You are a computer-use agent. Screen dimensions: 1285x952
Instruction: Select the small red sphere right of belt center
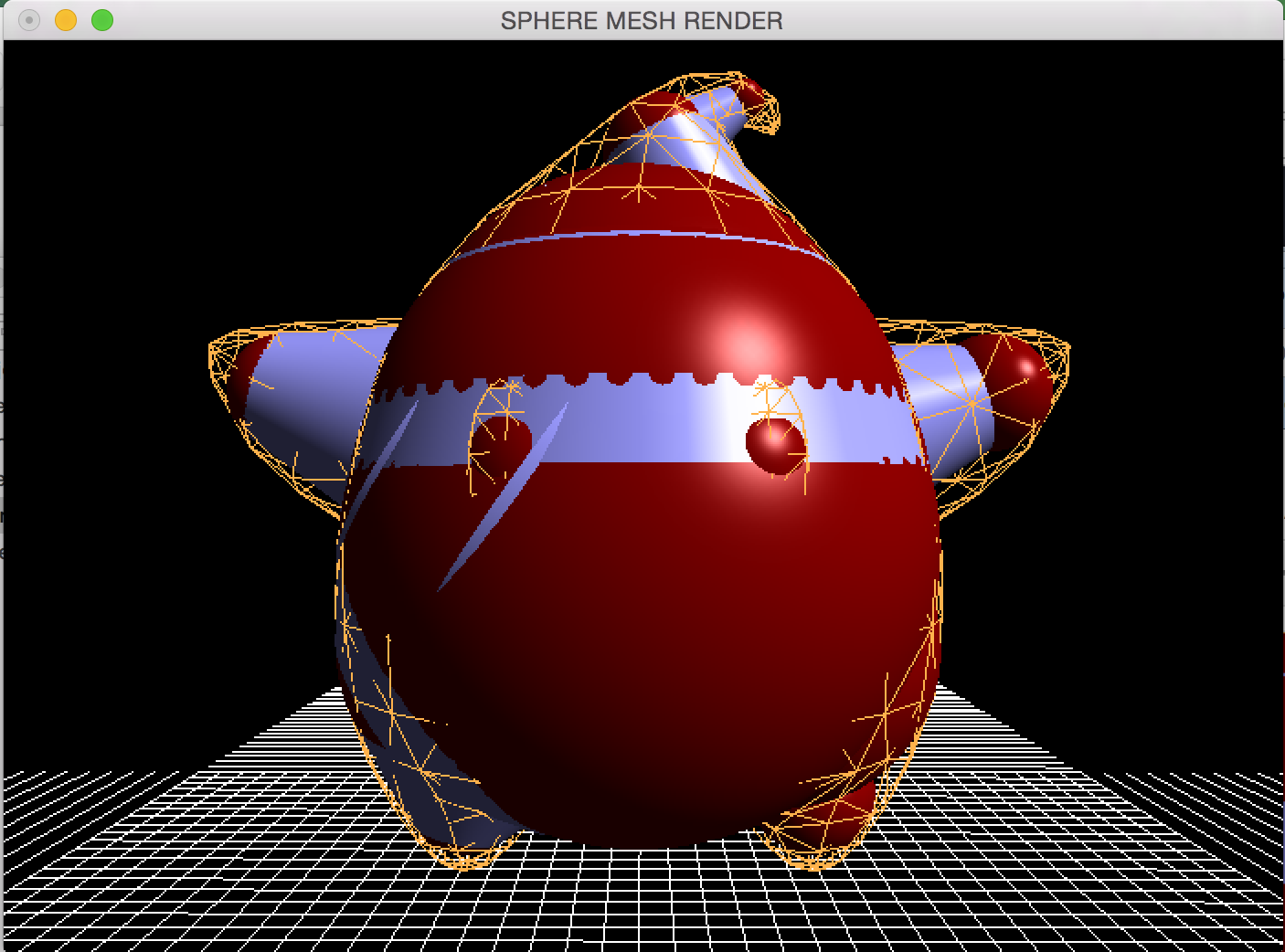tap(775, 446)
